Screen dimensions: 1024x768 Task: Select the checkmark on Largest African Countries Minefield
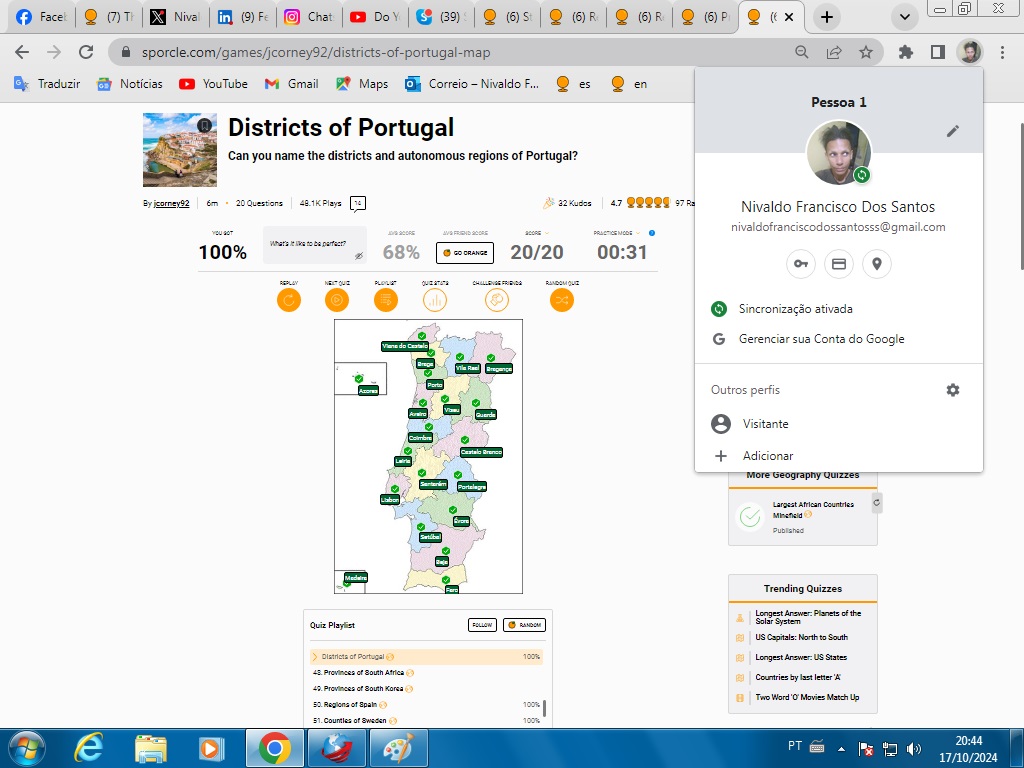point(750,517)
